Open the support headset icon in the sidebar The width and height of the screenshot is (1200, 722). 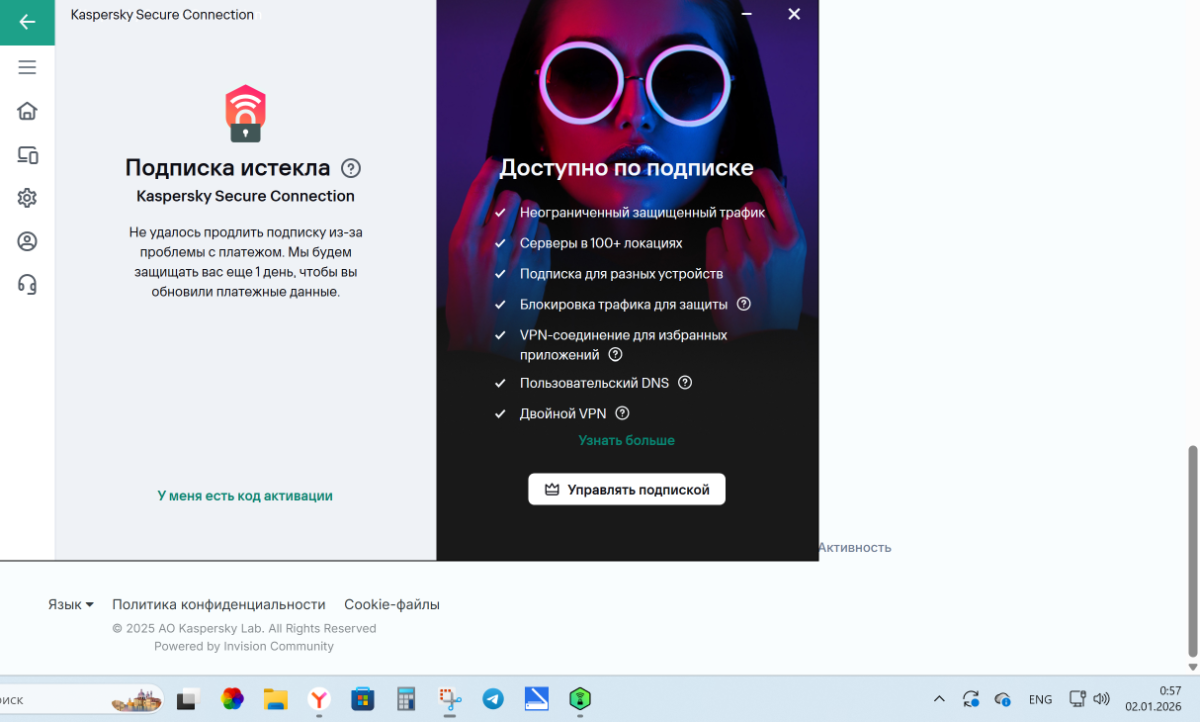(27, 285)
